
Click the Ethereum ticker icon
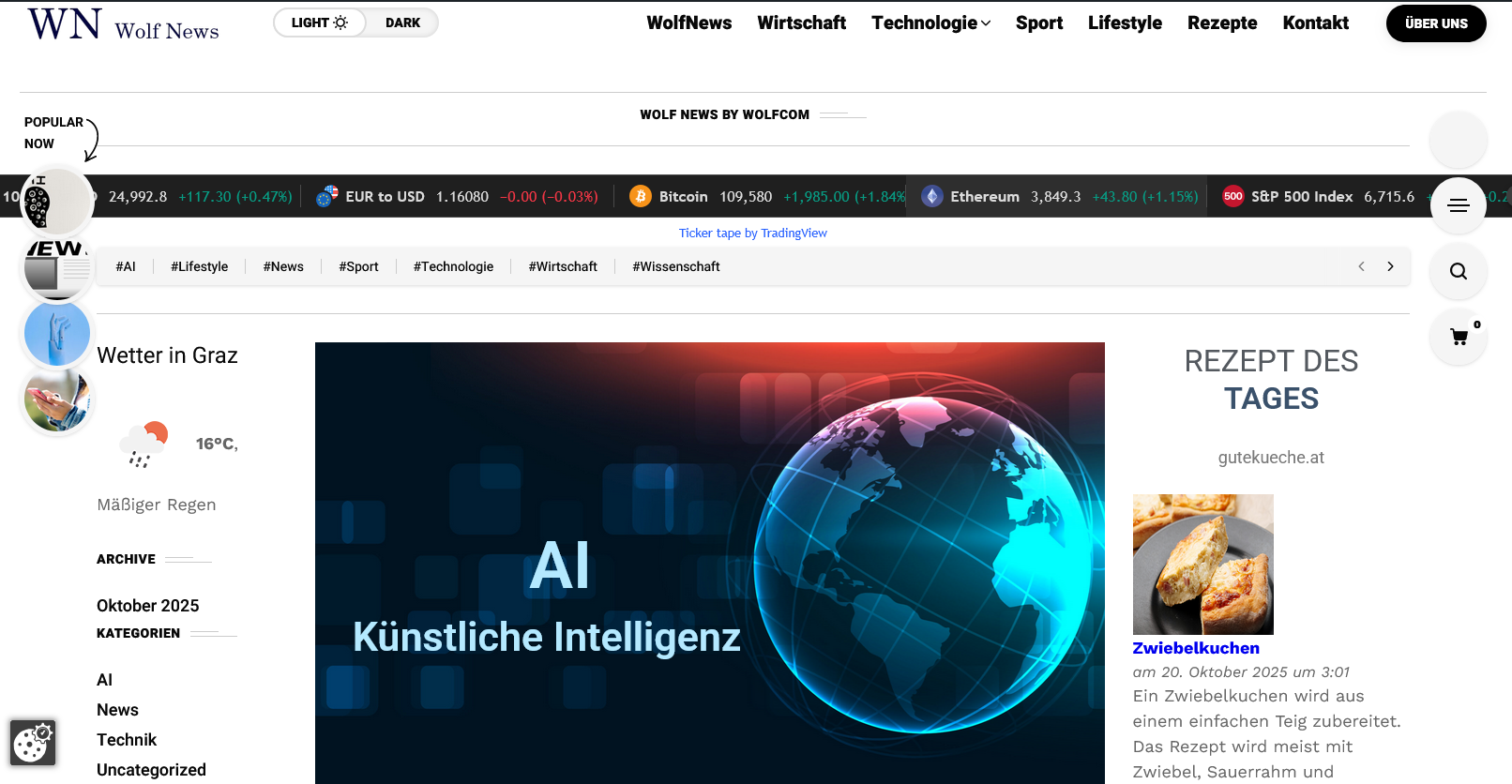click(x=931, y=196)
